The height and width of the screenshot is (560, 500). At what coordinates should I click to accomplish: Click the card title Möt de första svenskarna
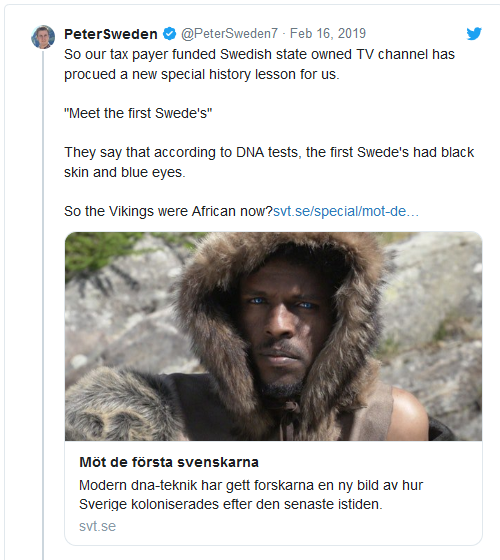[x=169, y=462]
